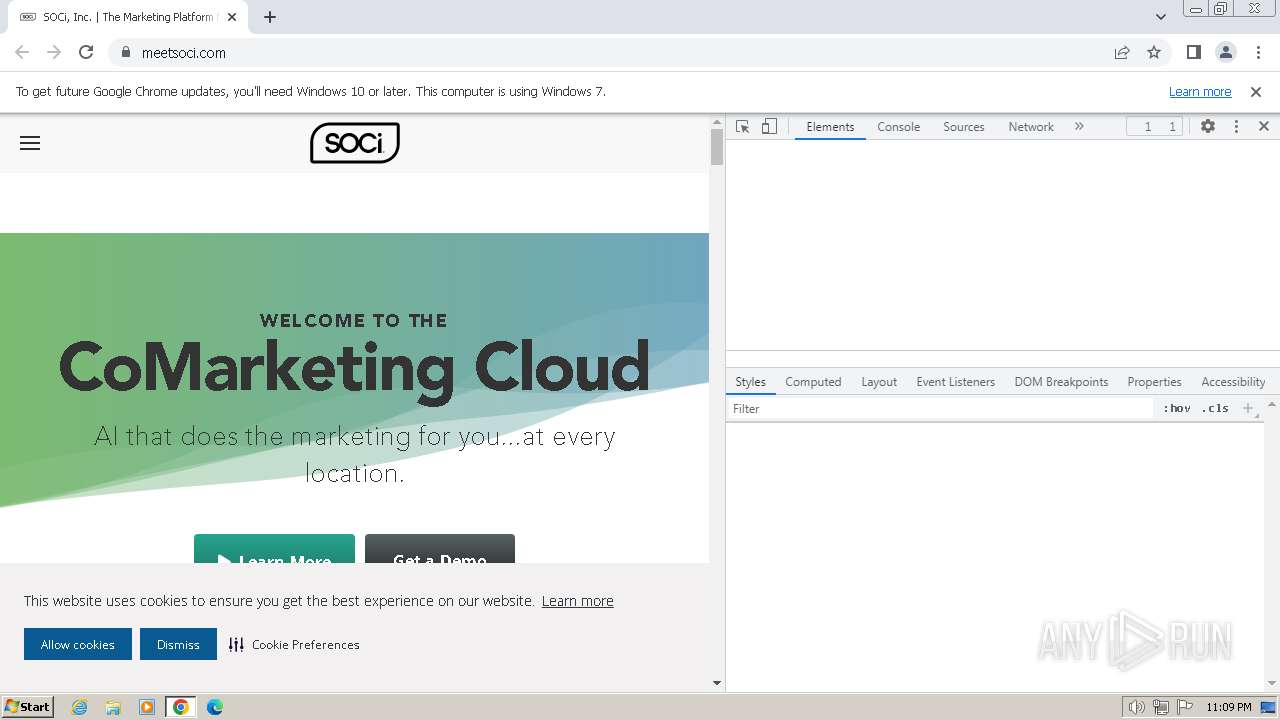Toggle the .cls element classes panel
Image resolution: width=1280 pixels, height=720 pixels.
tap(1215, 409)
